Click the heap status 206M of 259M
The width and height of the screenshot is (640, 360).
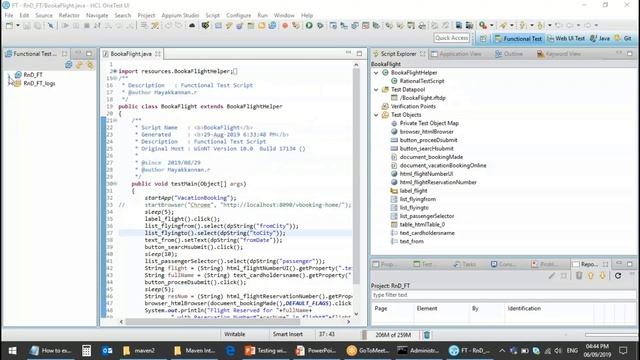coord(392,335)
